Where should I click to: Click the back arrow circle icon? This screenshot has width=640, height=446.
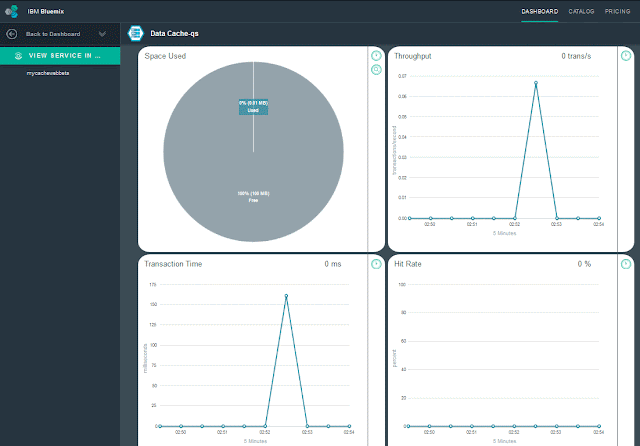click(x=12, y=34)
